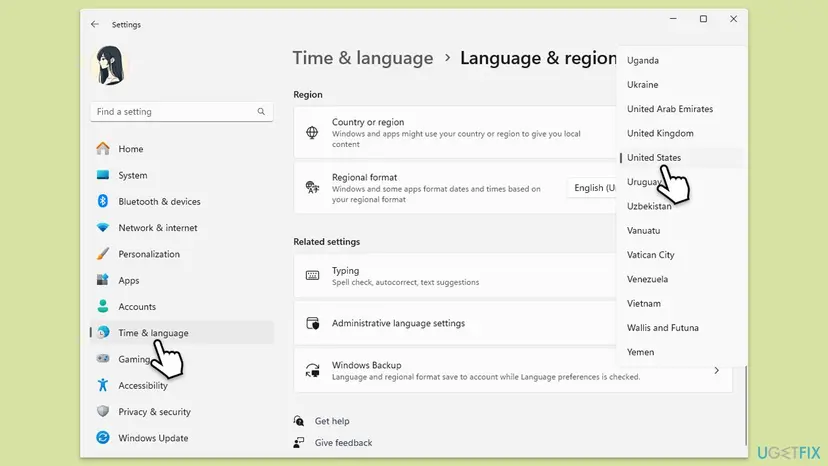This screenshot has height=466, width=828.
Task: Click the Windows Update sync icon
Action: 103,437
